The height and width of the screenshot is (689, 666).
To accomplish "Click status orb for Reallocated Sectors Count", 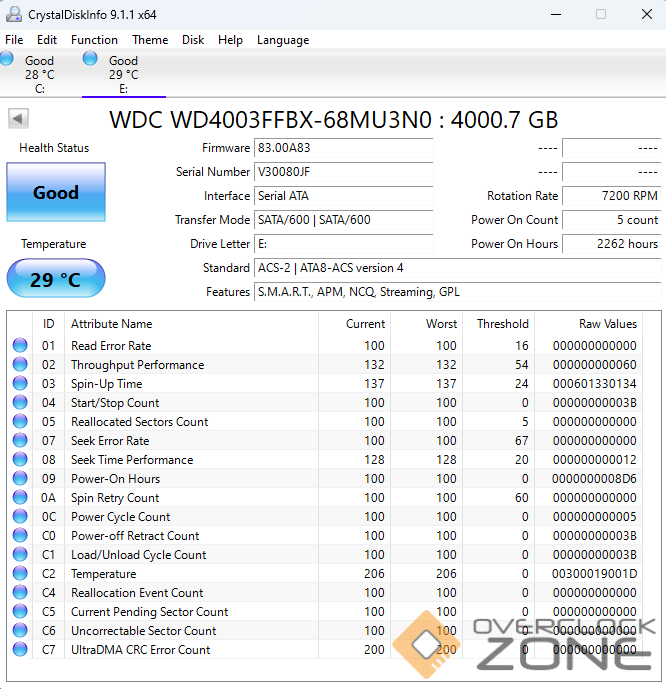I will click(20, 422).
